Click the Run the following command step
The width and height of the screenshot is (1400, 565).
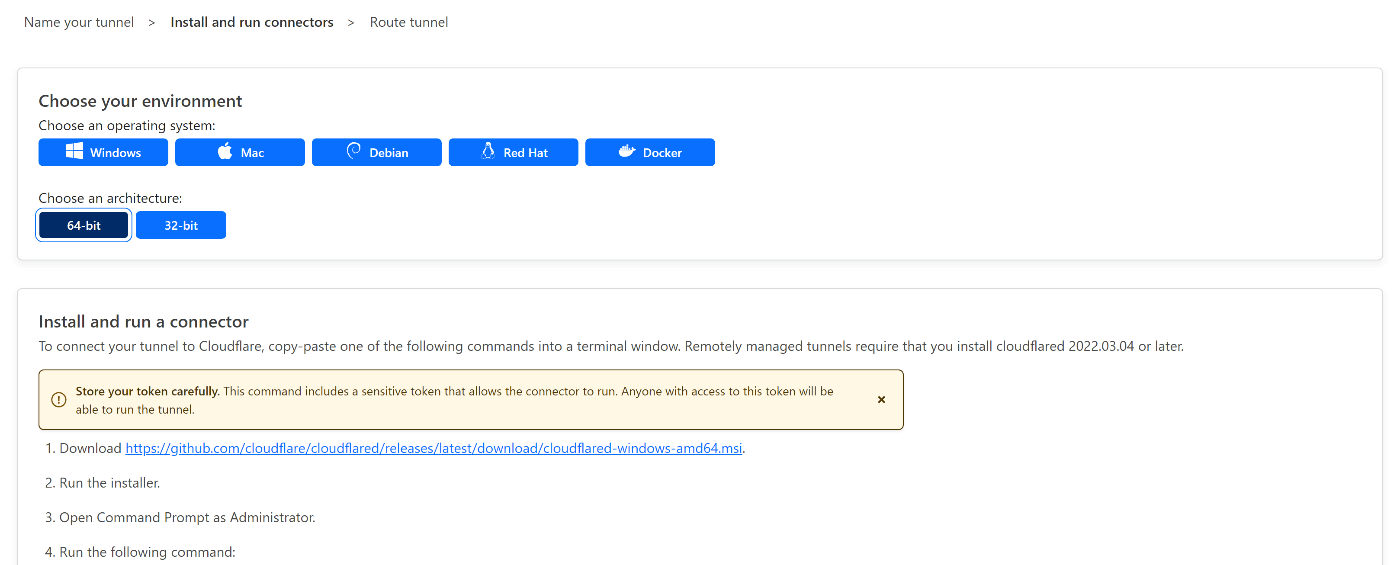pyautogui.click(x=141, y=552)
